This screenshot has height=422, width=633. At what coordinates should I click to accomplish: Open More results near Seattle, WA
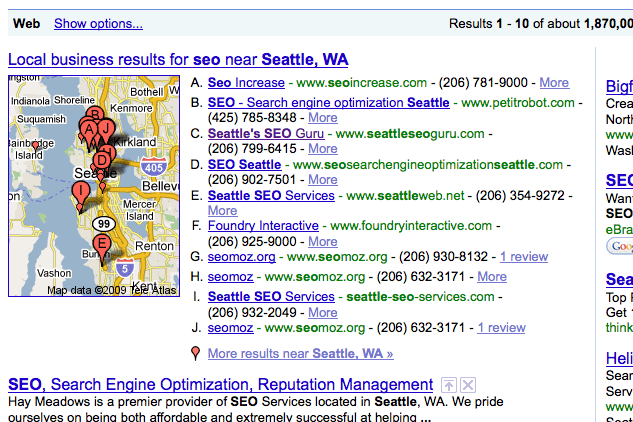tap(300, 354)
